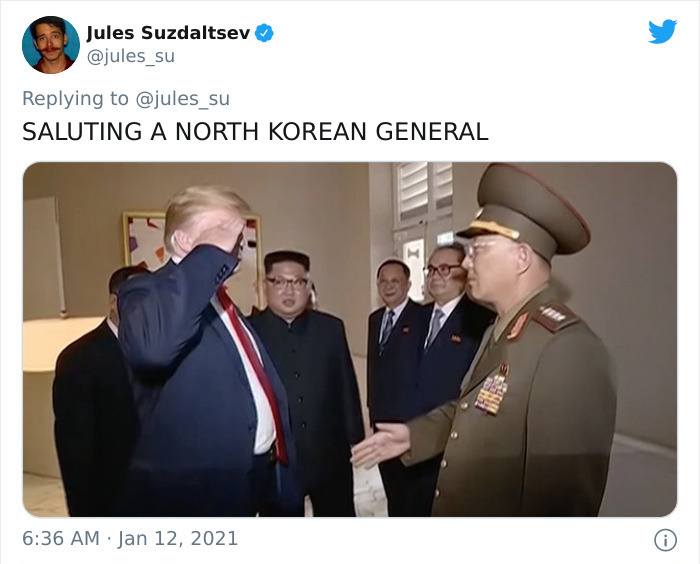Screen dimensions: 700x564
Task: Click the Jan 12, 2021 date
Action: pos(178,539)
